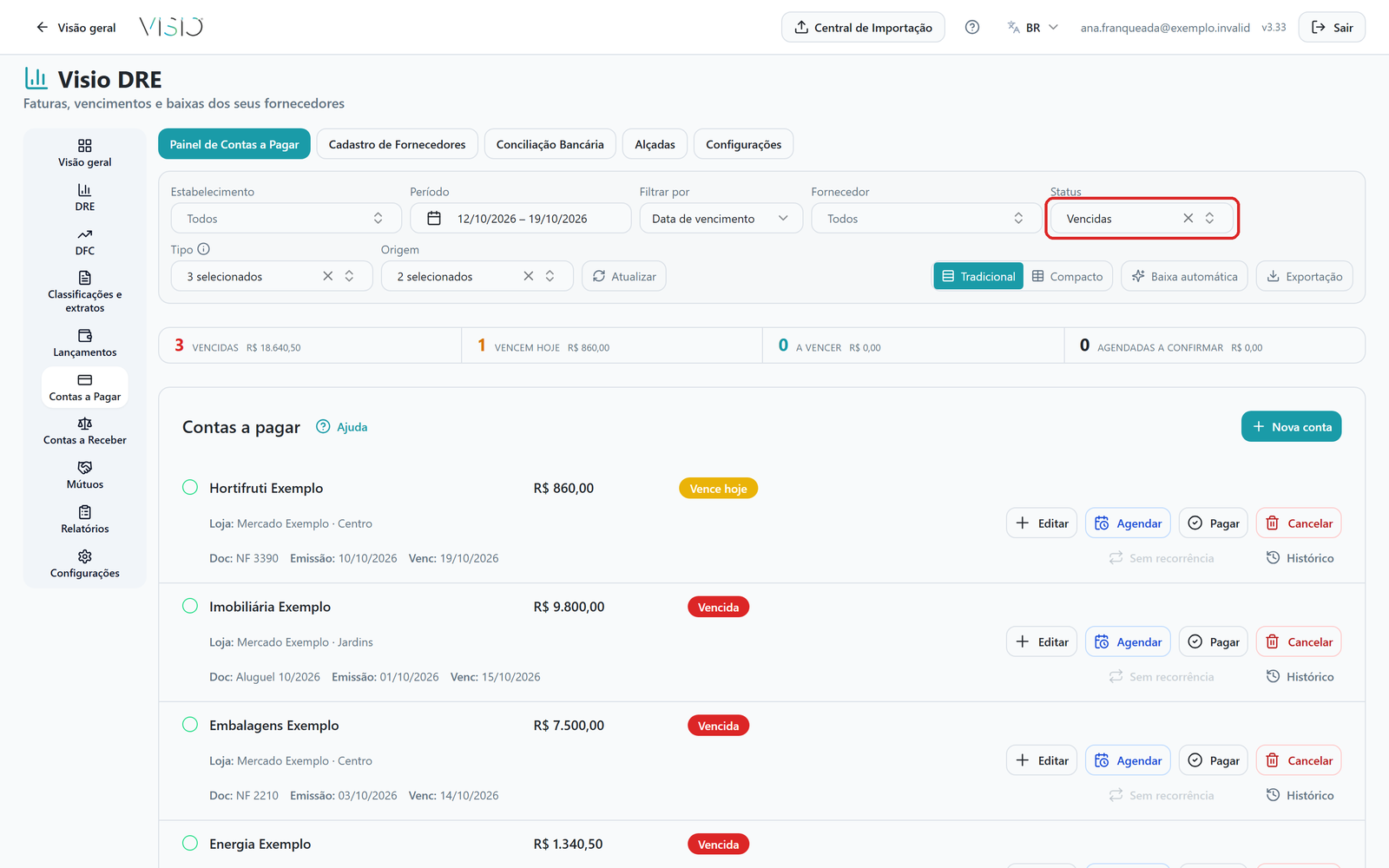This screenshot has width=1389, height=868.
Task: Open Visão geral in the sidebar
Action: pos(84,152)
